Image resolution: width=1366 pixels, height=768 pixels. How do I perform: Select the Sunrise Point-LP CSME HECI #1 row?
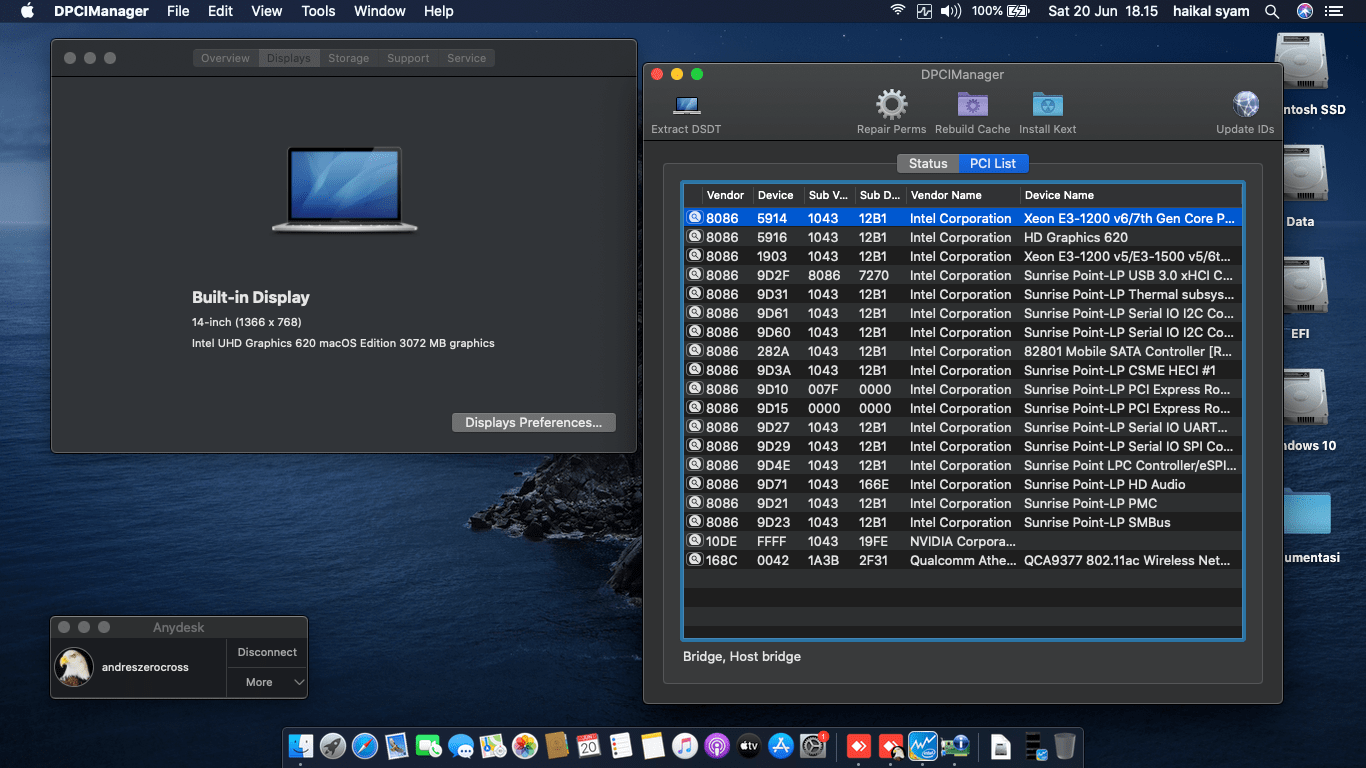[x=963, y=370]
